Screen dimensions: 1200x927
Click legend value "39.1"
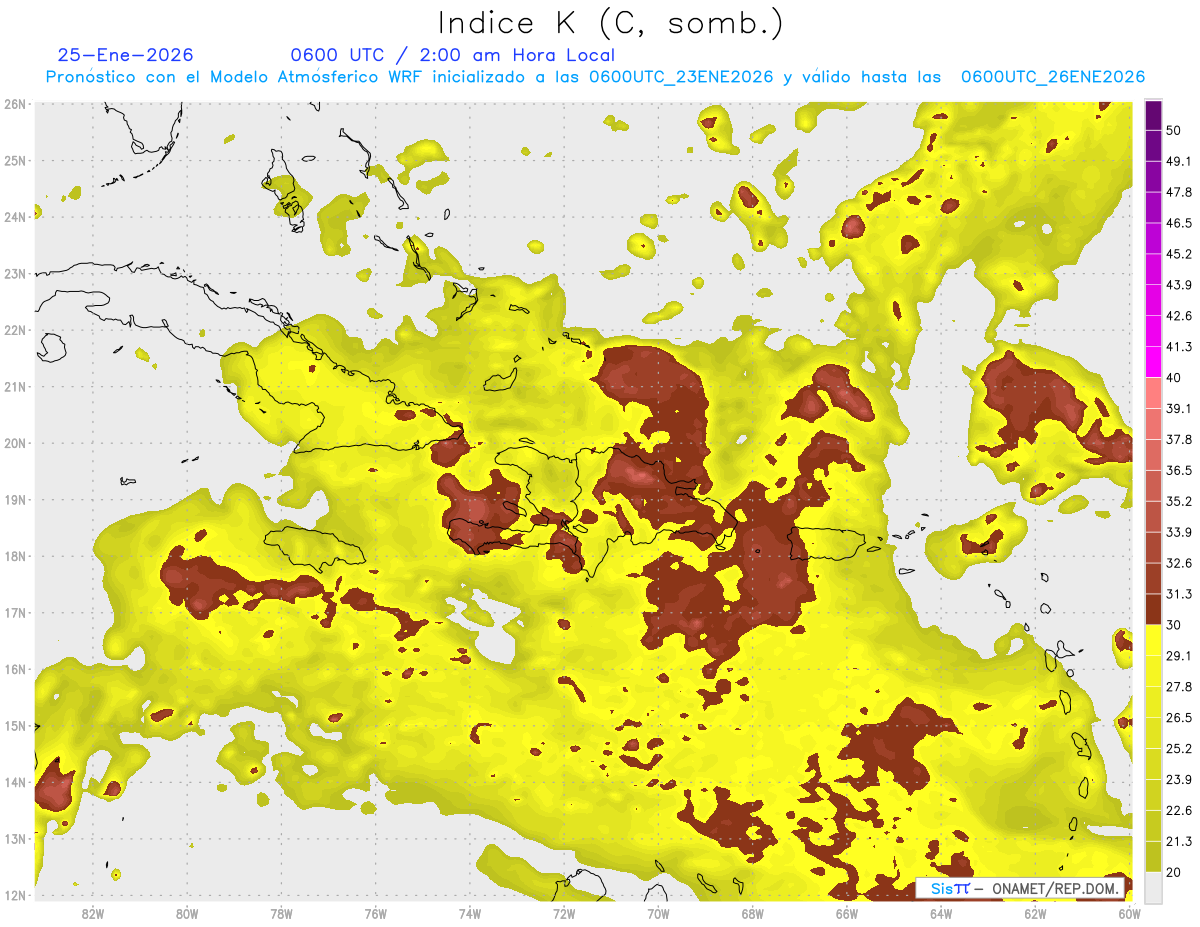[1179, 408]
